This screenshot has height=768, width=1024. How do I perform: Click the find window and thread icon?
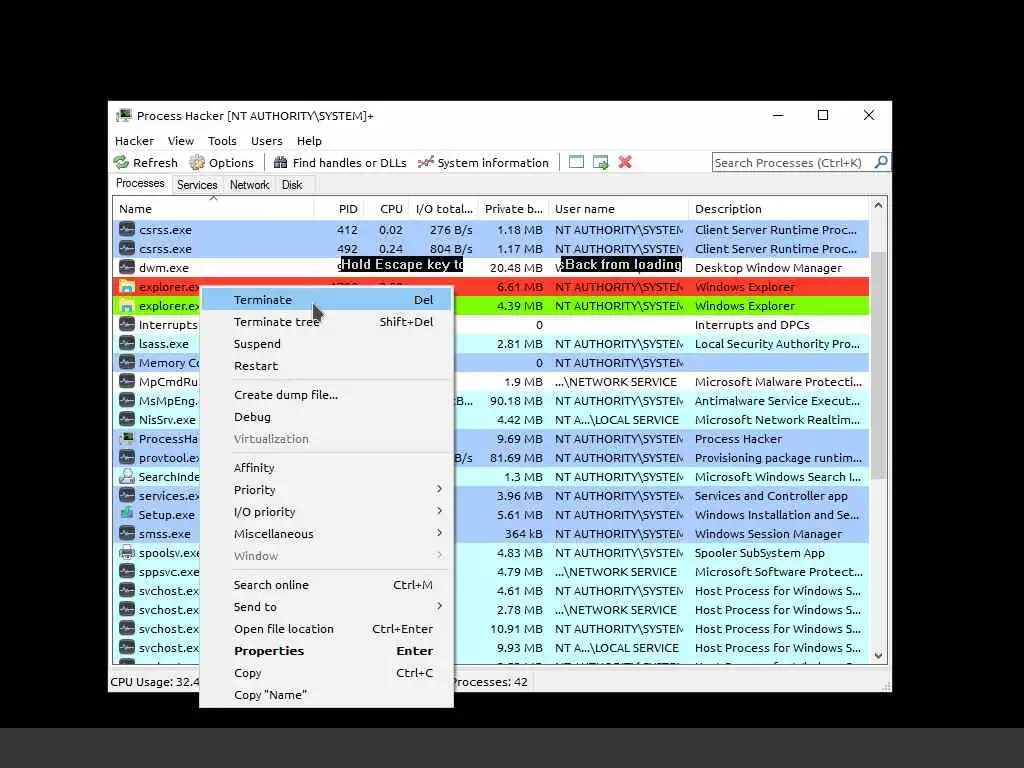click(600, 162)
